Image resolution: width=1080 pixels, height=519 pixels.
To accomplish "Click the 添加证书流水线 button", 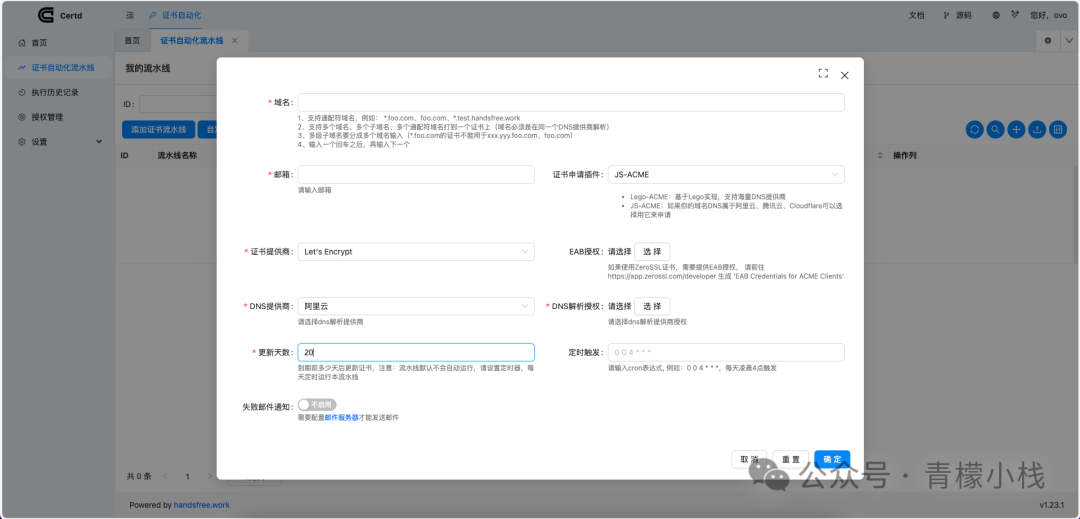I will tap(158, 129).
